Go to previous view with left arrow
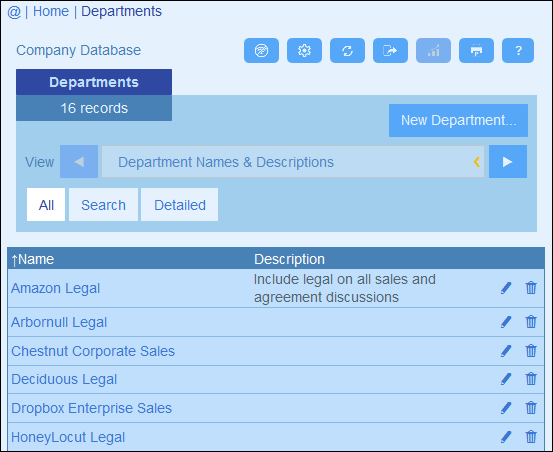Image resolution: width=553 pixels, height=452 pixels. pyautogui.click(x=79, y=162)
